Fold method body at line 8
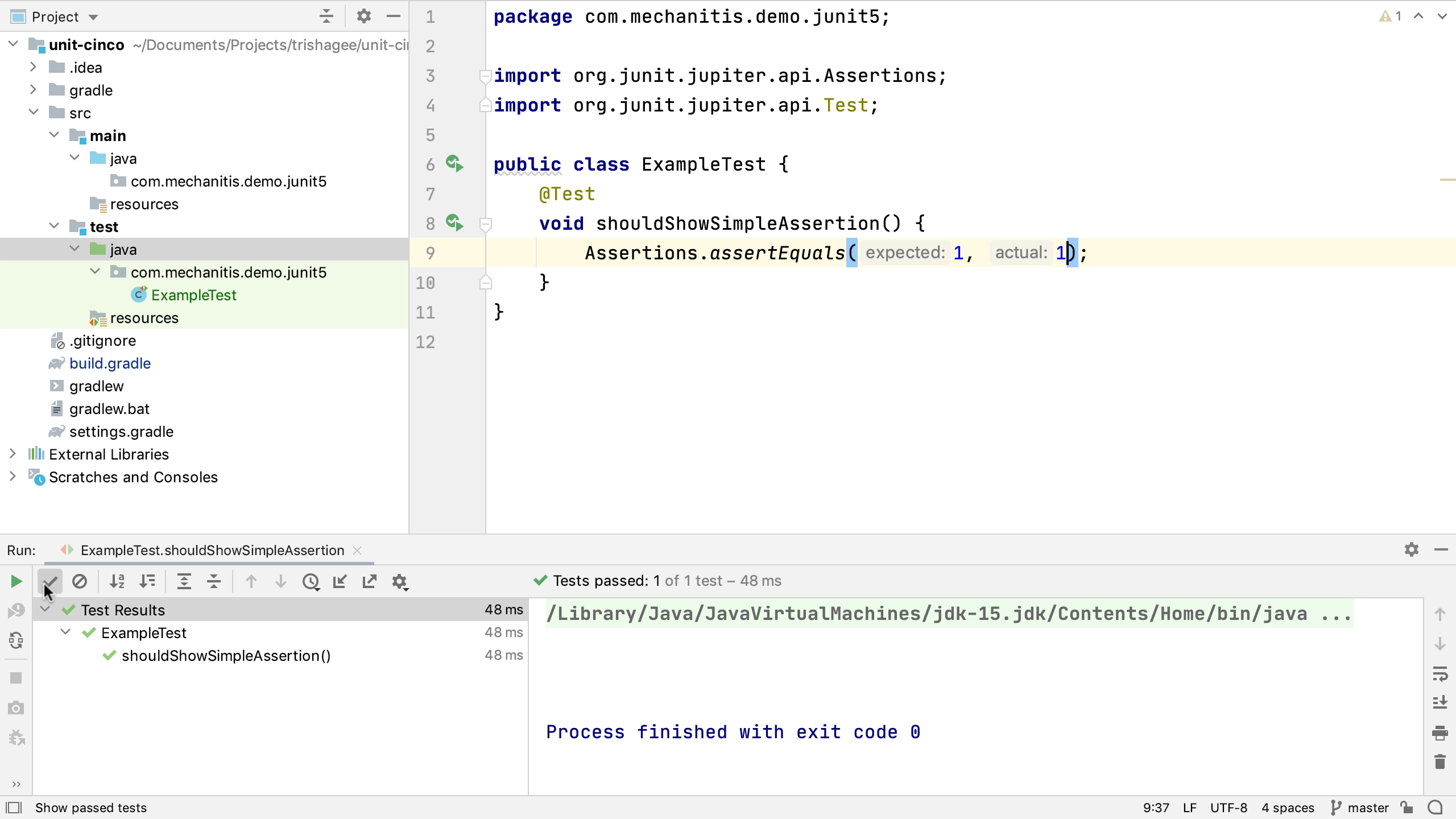This screenshot has height=819, width=1456. 485,224
